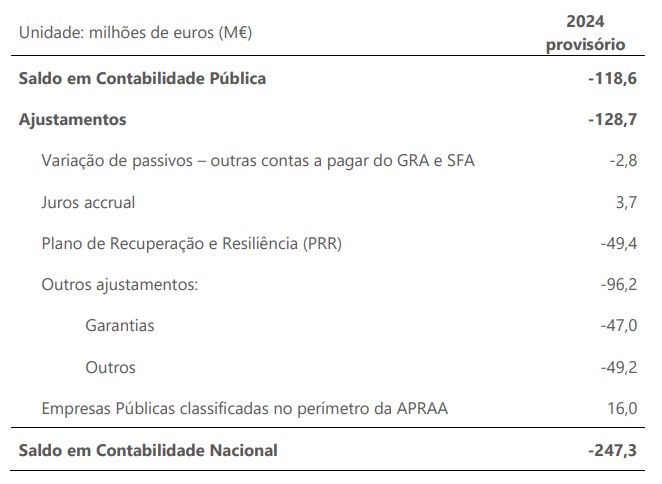This screenshot has width=662, height=484.
Task: Select the value -49,2
Action: [x=616, y=367]
